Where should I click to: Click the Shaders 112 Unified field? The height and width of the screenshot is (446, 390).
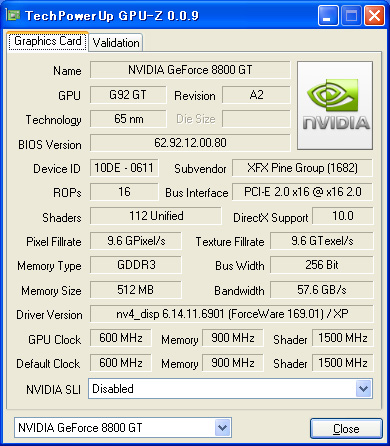point(156,216)
